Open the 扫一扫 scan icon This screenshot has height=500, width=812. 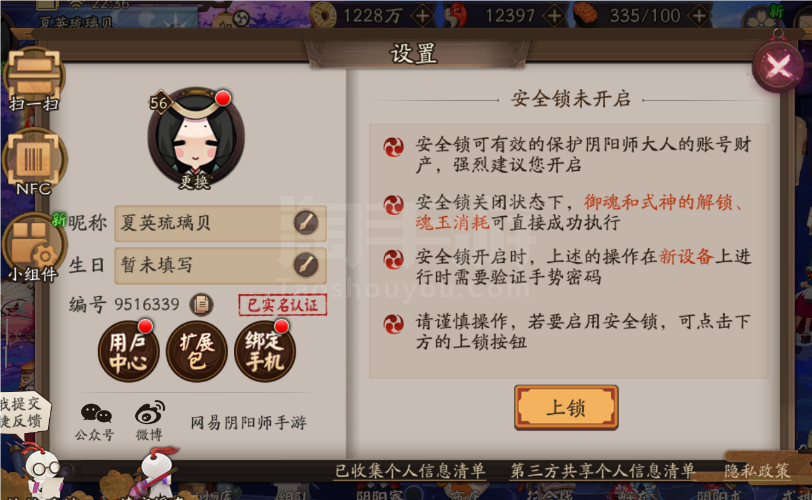tap(34, 79)
